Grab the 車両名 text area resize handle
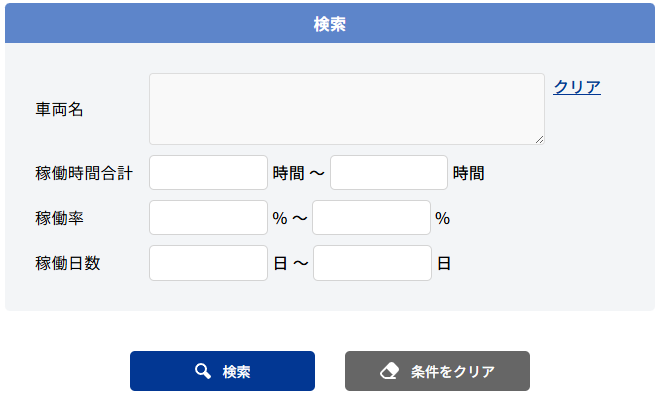670x402 pixels. pyautogui.click(x=539, y=139)
